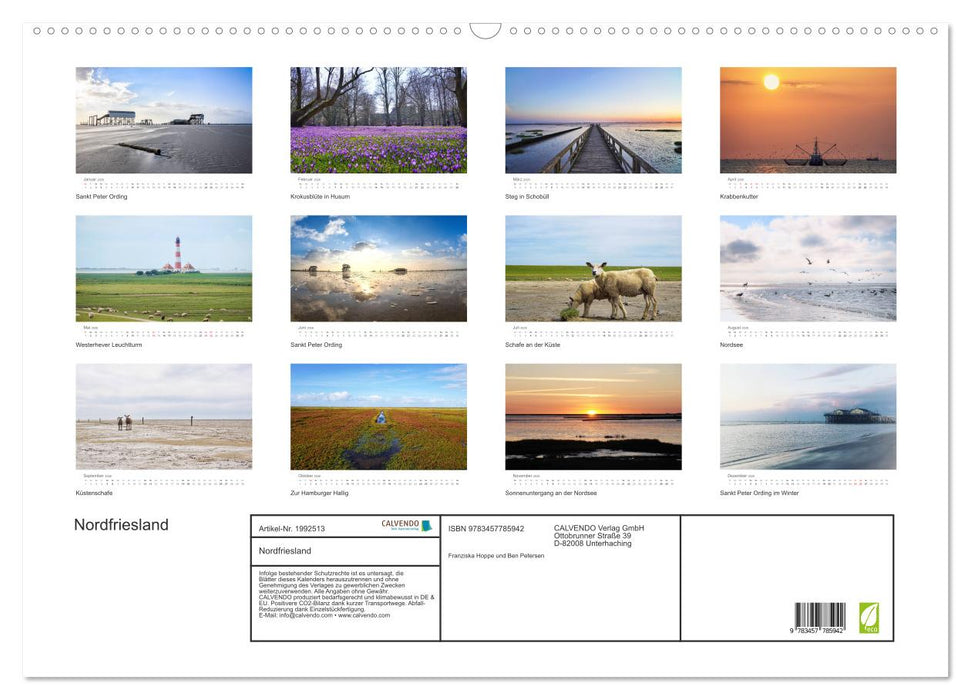Click the Sonnenuntergang an der Nordsee sunset image

tap(593, 417)
